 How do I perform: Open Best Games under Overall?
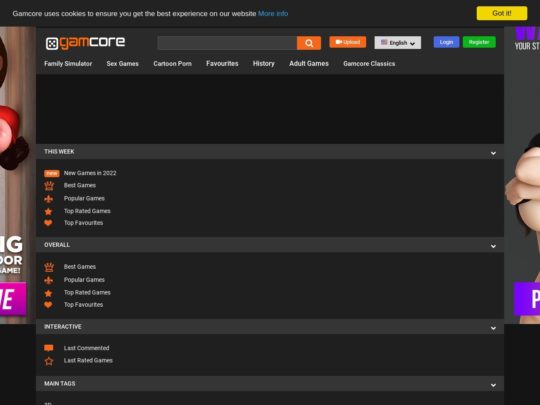[80, 267]
